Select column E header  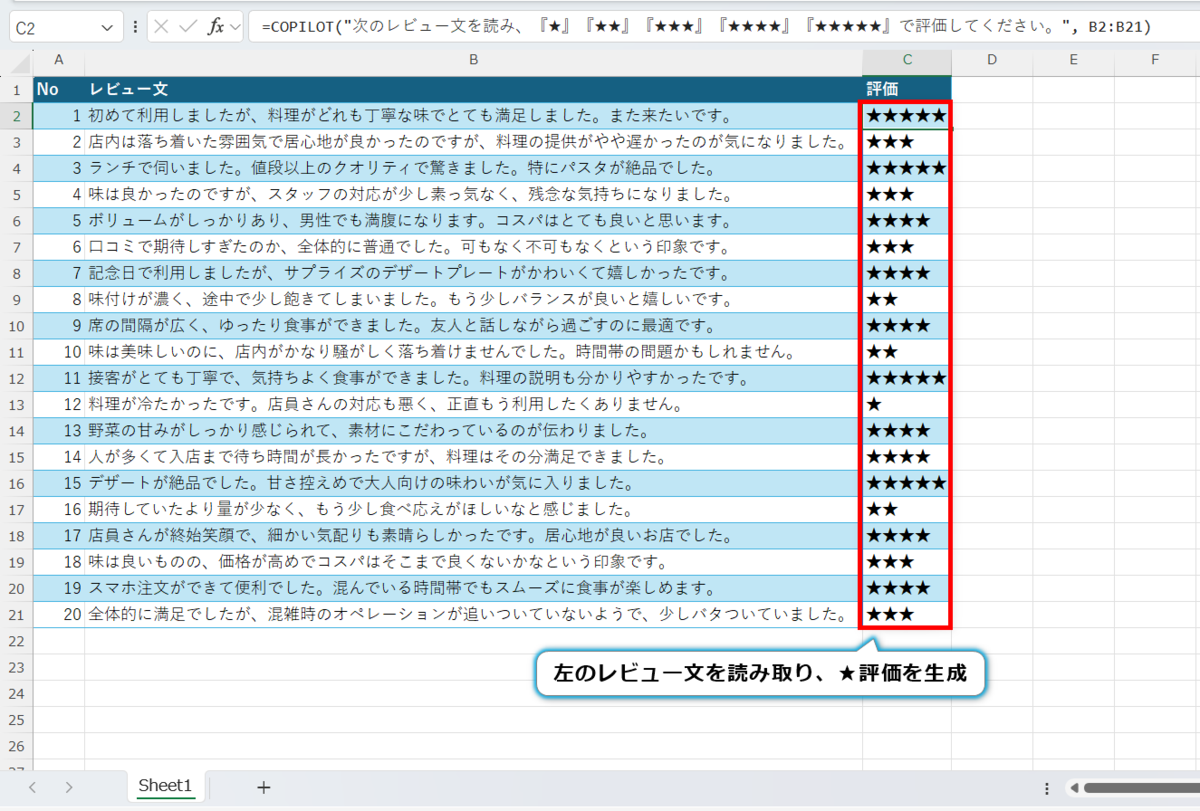pyautogui.click(x=1073, y=60)
